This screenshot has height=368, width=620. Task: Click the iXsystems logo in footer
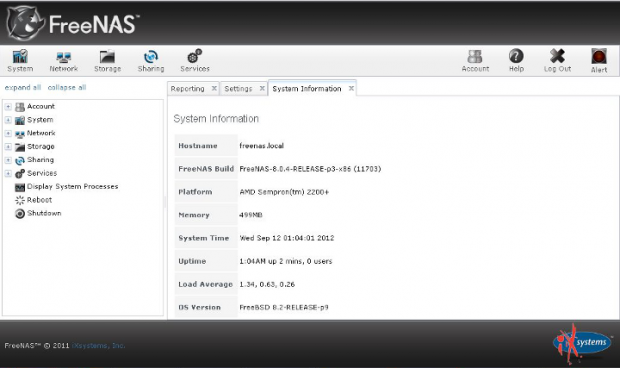[582, 343]
